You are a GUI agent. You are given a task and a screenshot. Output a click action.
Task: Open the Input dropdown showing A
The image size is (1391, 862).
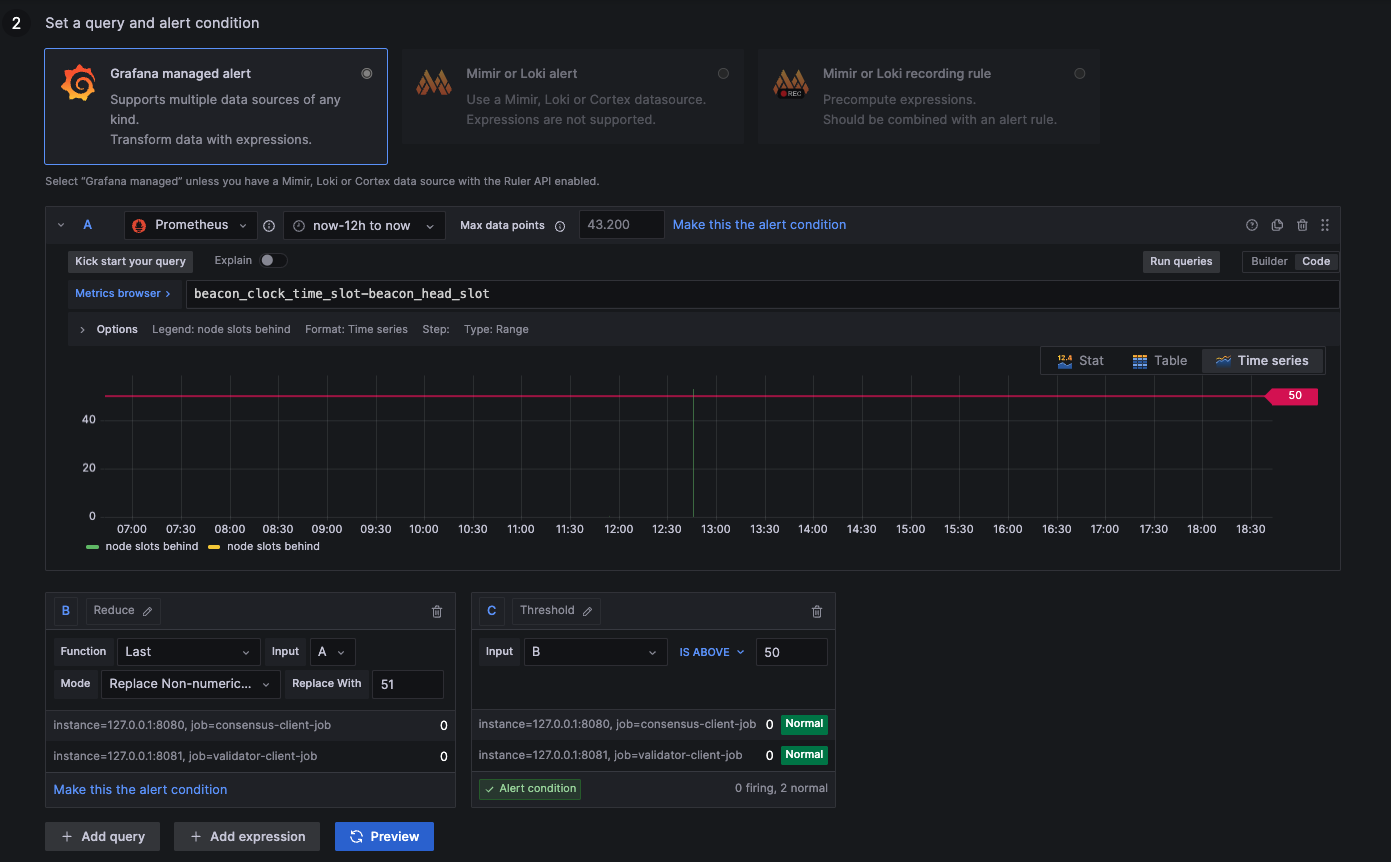[333, 652]
